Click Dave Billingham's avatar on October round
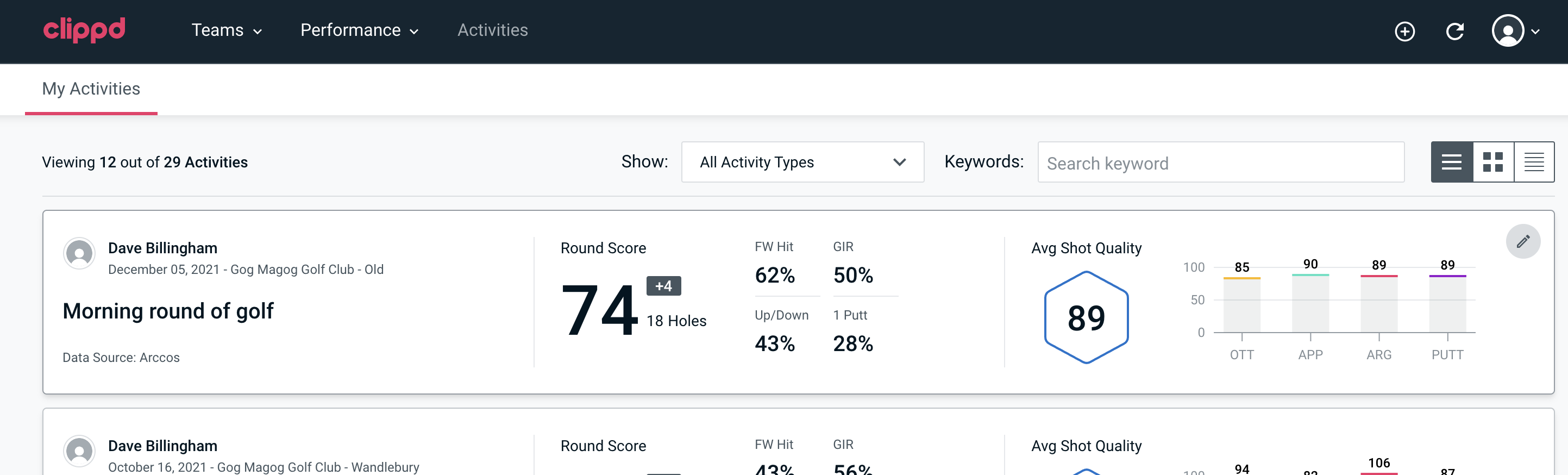 point(79,451)
